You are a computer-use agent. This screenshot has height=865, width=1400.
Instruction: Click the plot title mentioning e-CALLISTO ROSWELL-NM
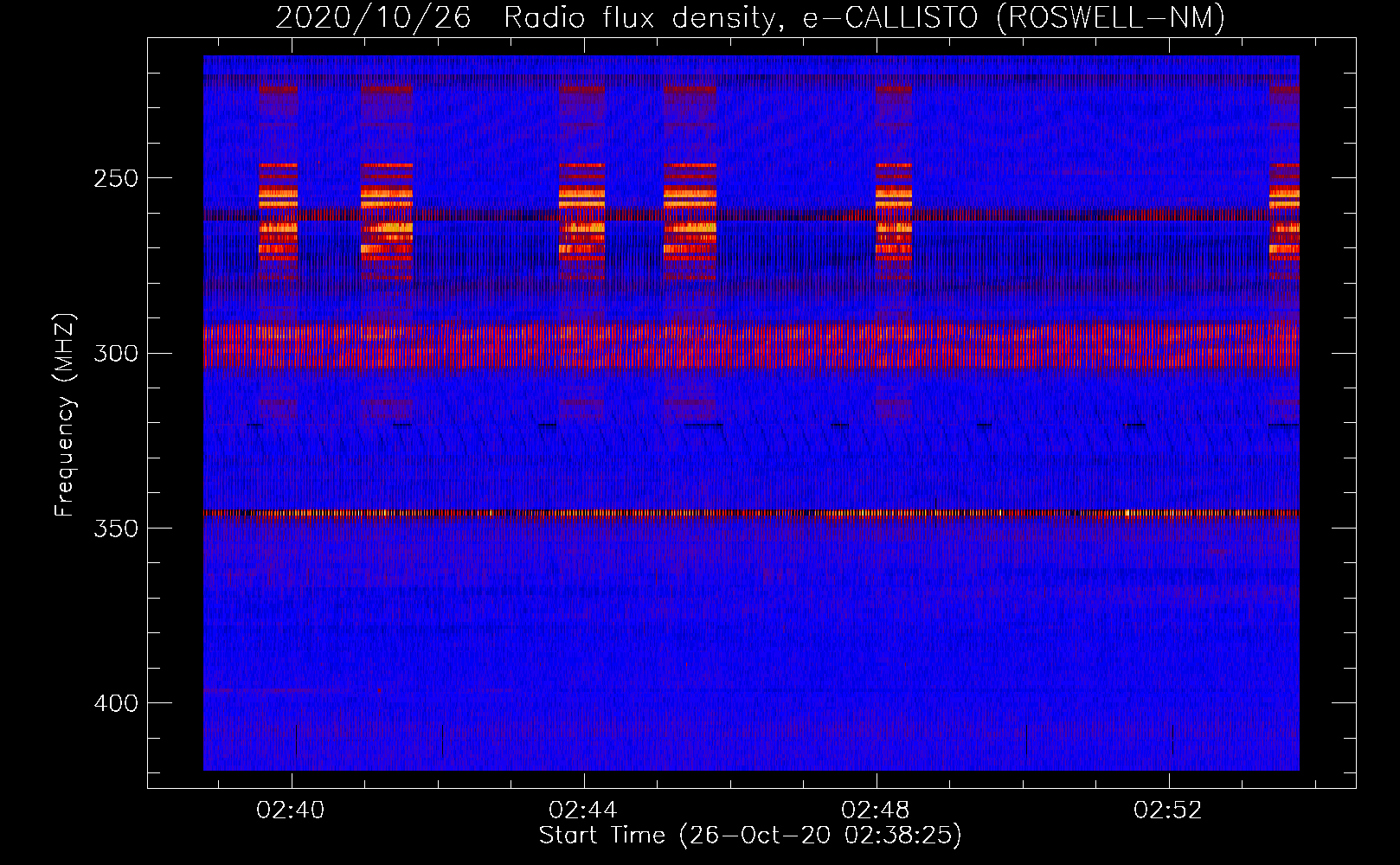[750, 17]
